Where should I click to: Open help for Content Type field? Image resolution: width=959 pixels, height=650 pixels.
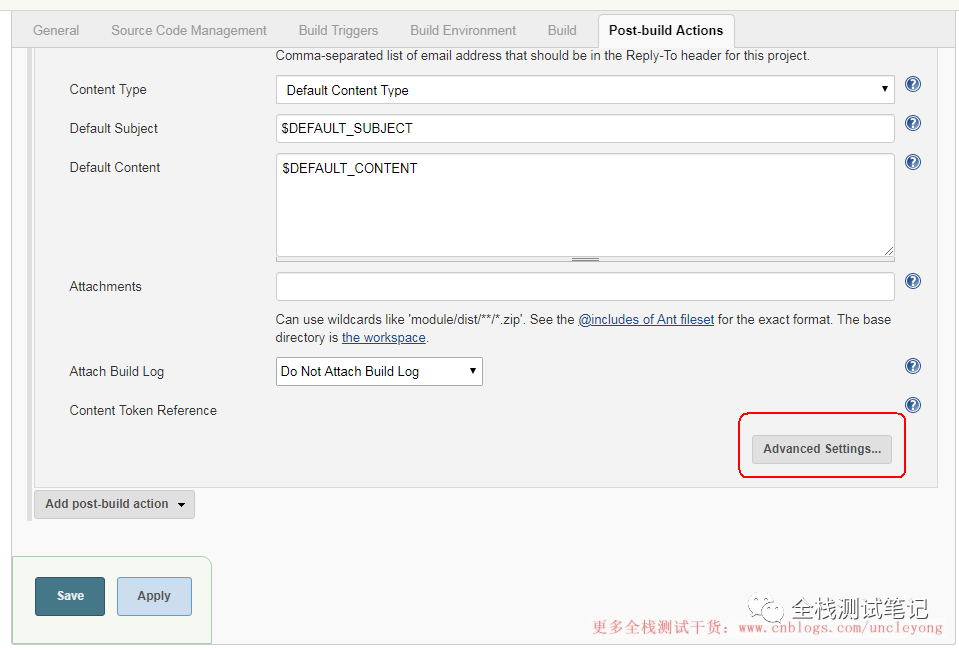(x=913, y=84)
